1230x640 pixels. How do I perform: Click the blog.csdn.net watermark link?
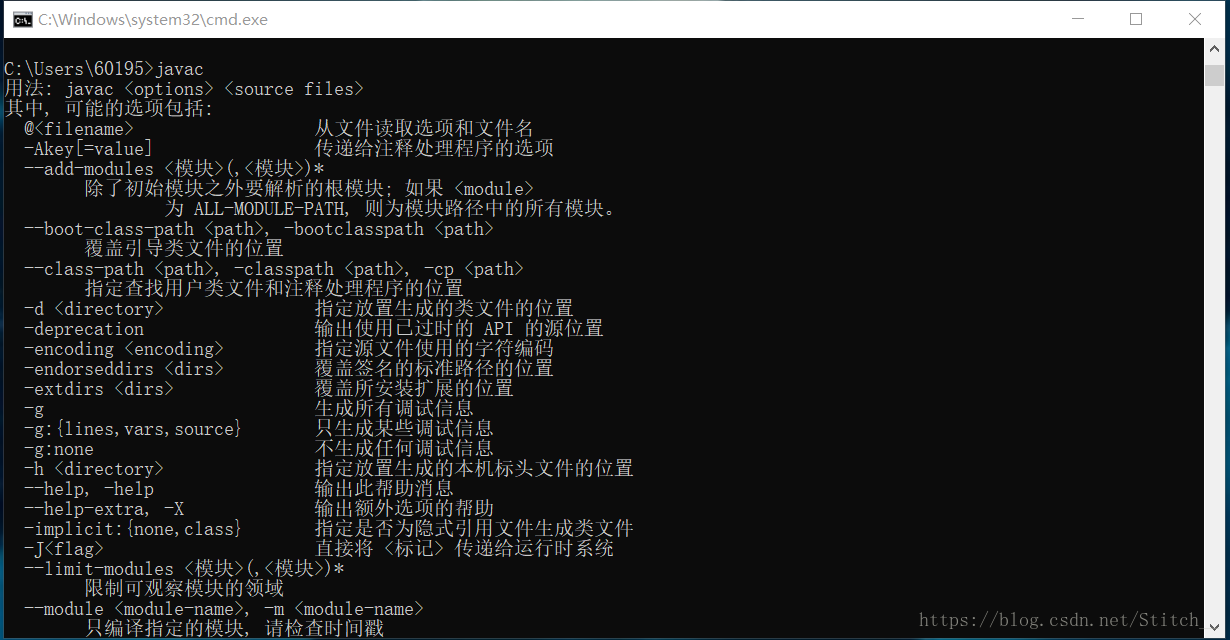[x=1058, y=620]
